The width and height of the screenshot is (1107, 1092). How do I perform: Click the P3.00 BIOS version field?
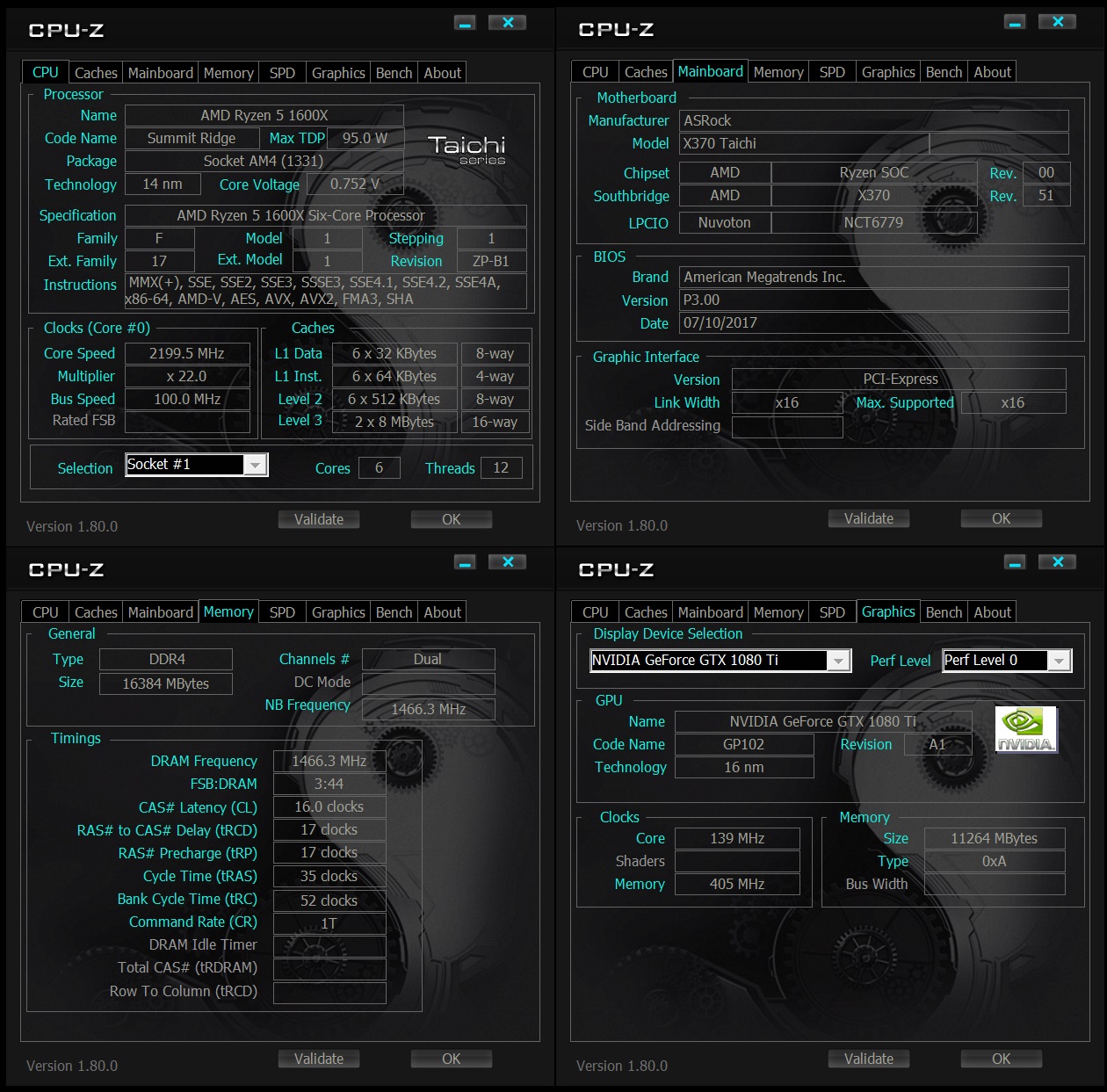[x=874, y=300]
